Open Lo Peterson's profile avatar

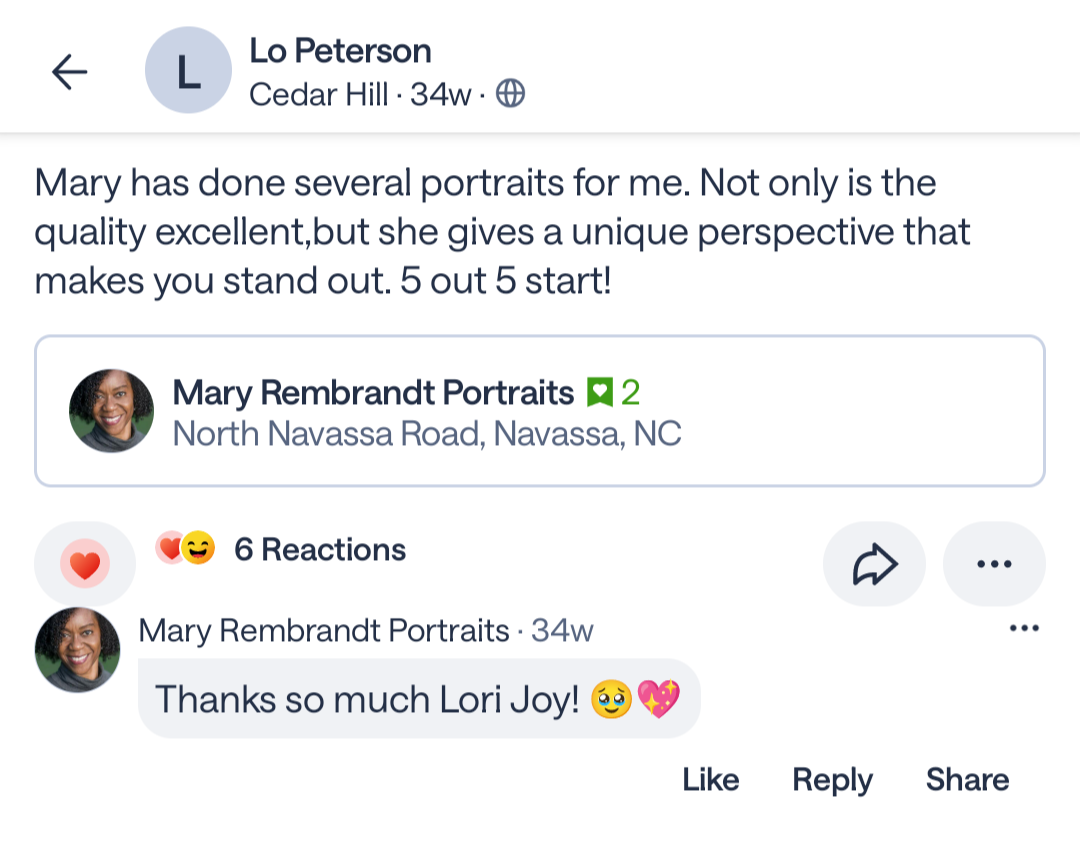188,70
